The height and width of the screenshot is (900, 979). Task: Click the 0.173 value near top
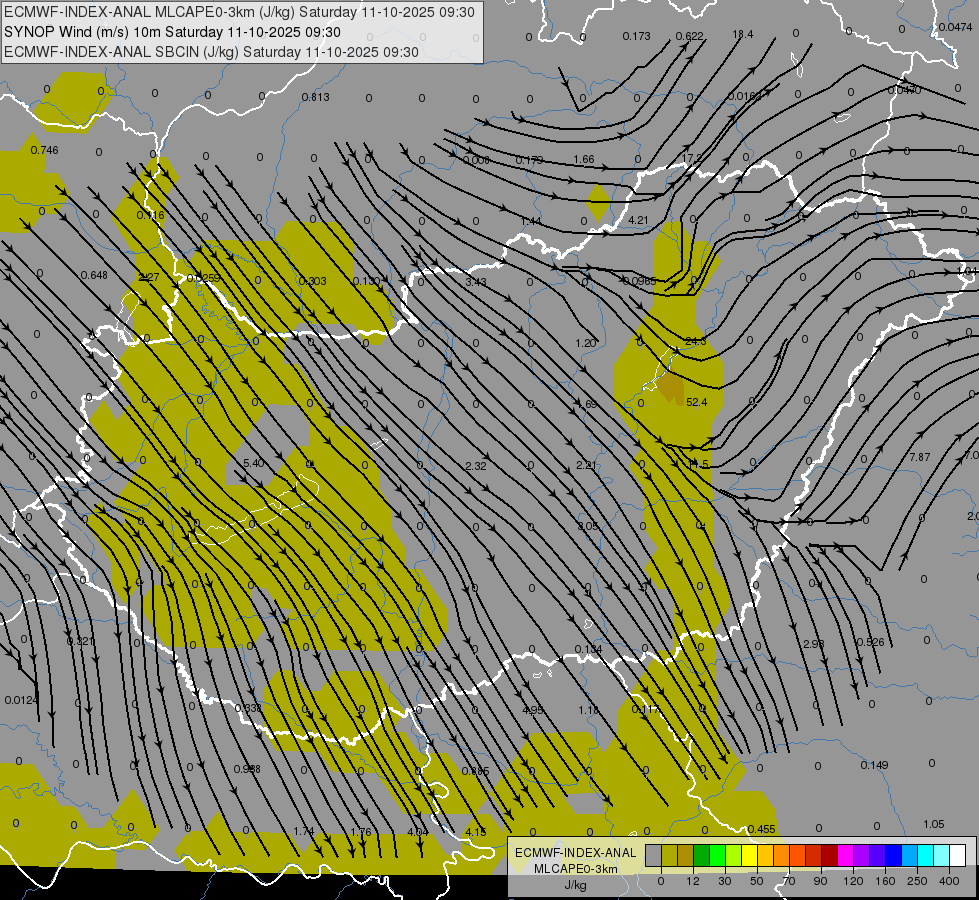636,36
